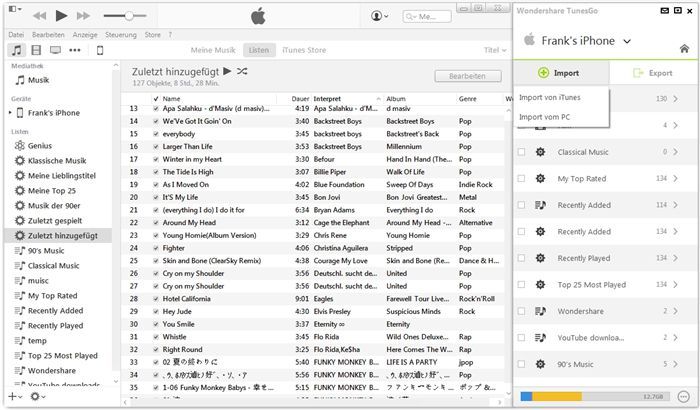Viewport: 700px width, 410px height.
Task: Uncheck the song Larger Than Life
Action: coord(156,146)
